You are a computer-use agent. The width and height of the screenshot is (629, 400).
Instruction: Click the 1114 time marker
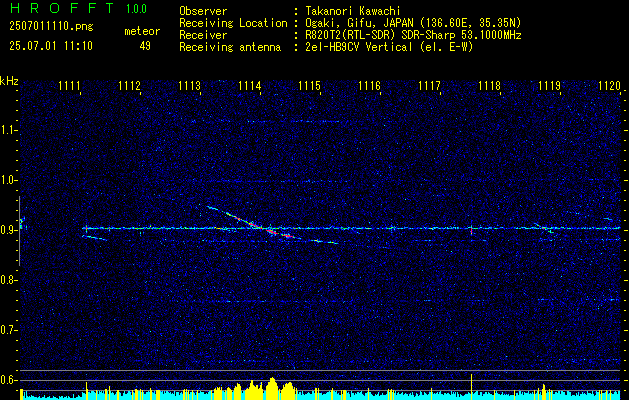pyautogui.click(x=250, y=86)
